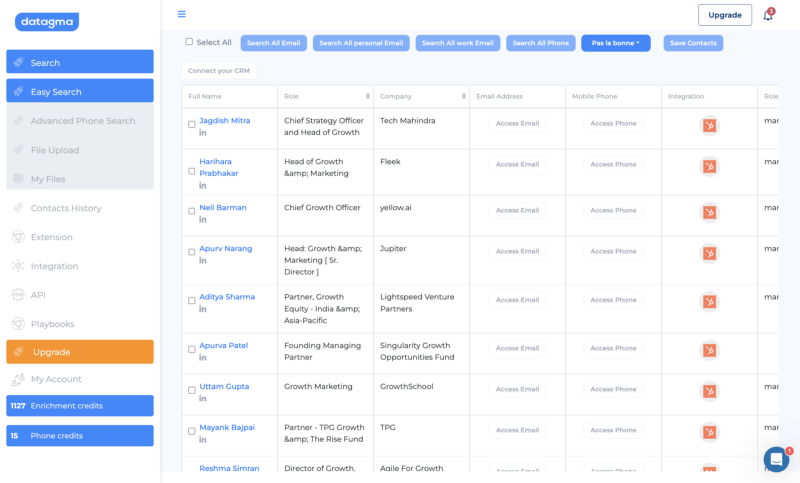Open the Playbooks page
This screenshot has width=800, height=483.
coord(80,324)
